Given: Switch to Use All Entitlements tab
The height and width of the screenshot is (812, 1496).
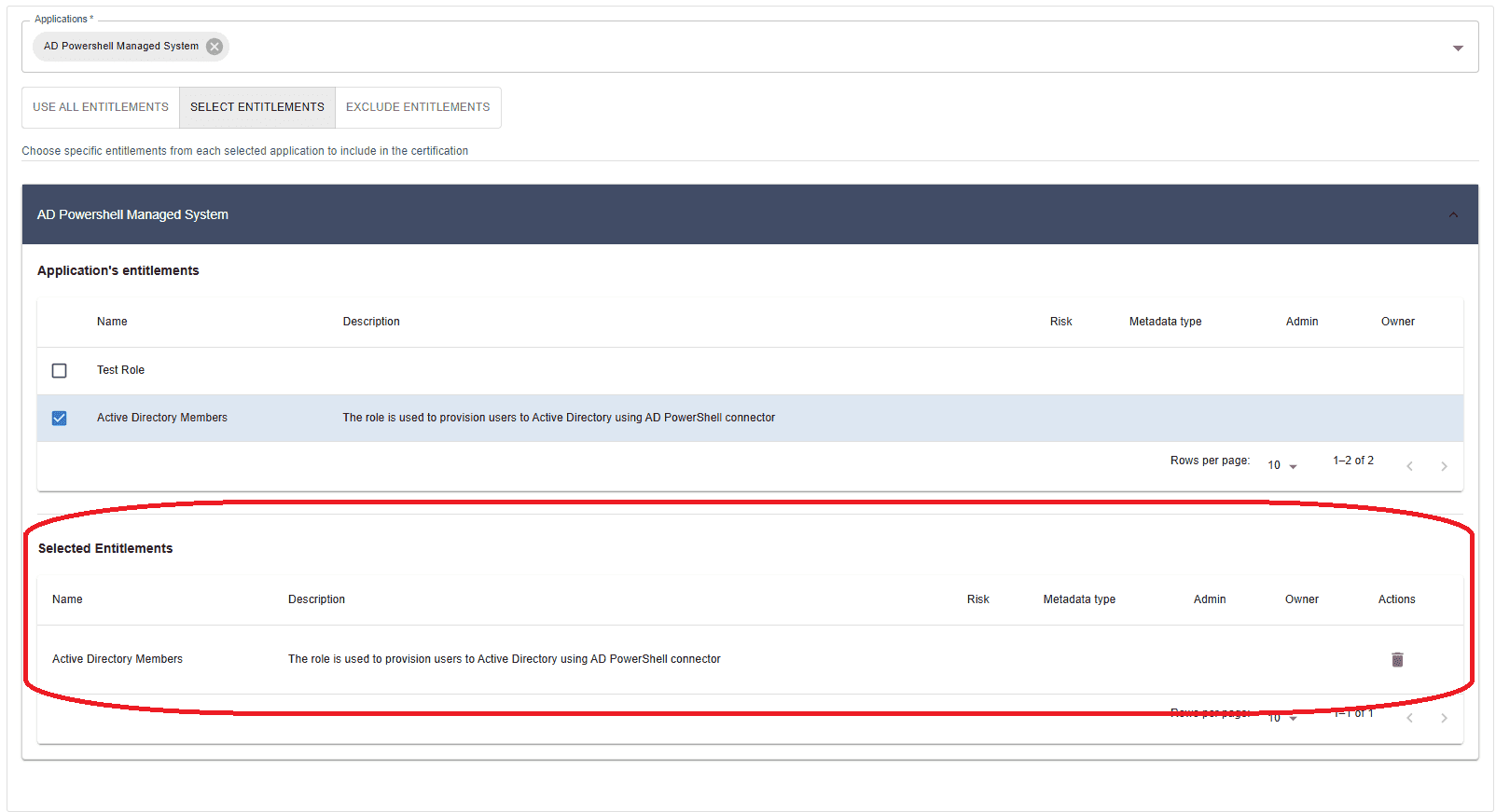Looking at the screenshot, I should (101, 107).
